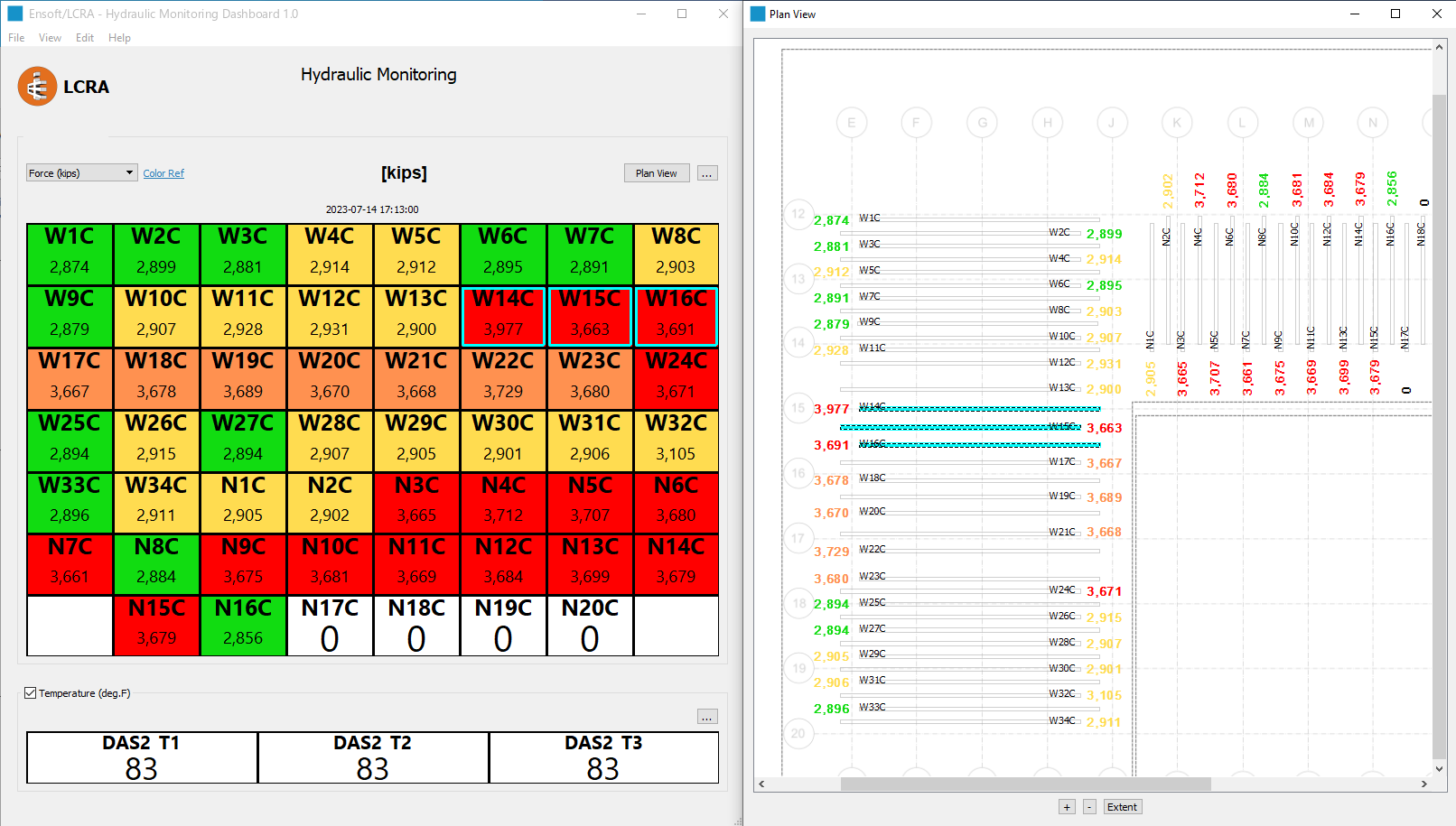
Task: Select the highlighted W14C cell
Action: [x=503, y=317]
